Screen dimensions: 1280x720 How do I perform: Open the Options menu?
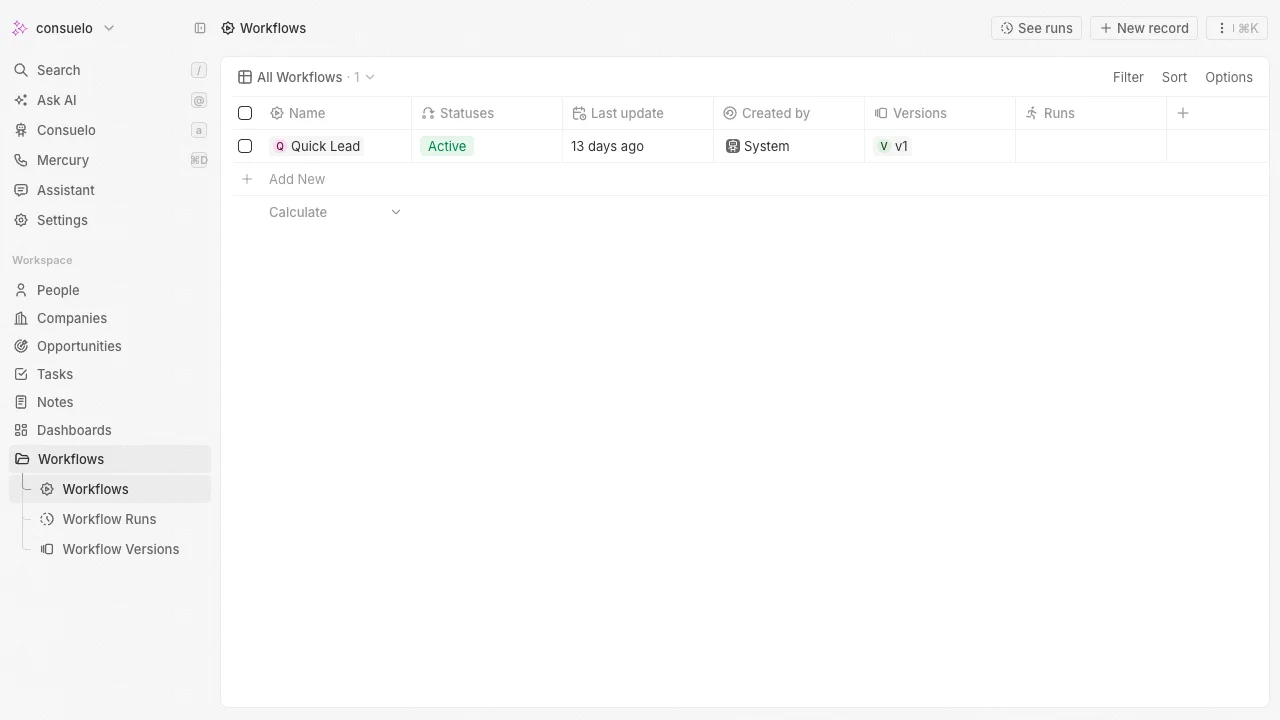click(x=1229, y=77)
